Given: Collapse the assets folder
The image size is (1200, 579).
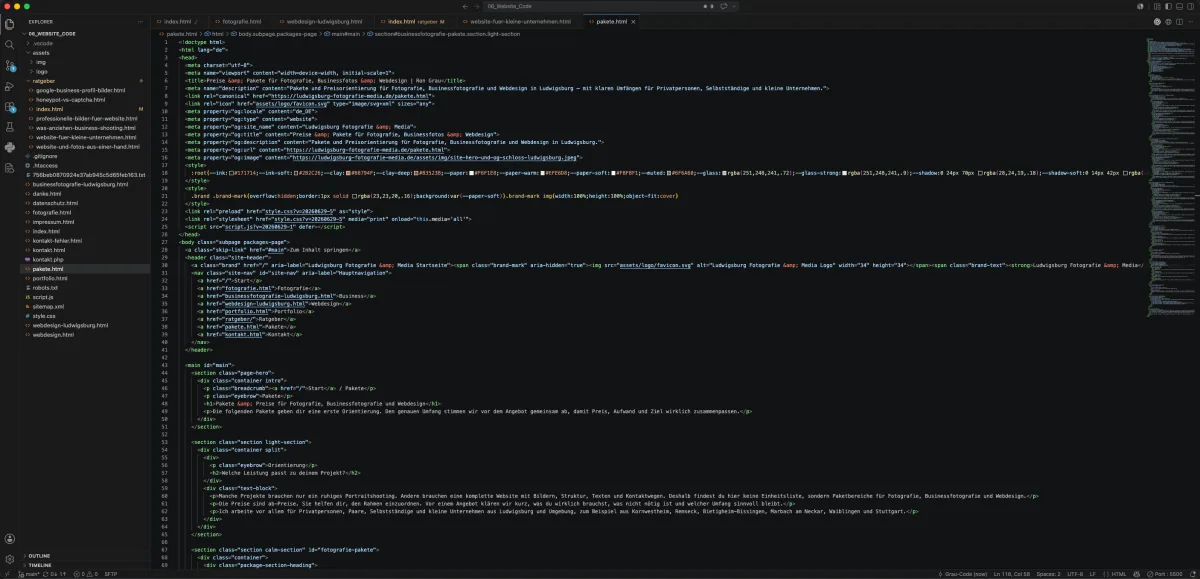Looking at the screenshot, I should [x=41, y=52].
